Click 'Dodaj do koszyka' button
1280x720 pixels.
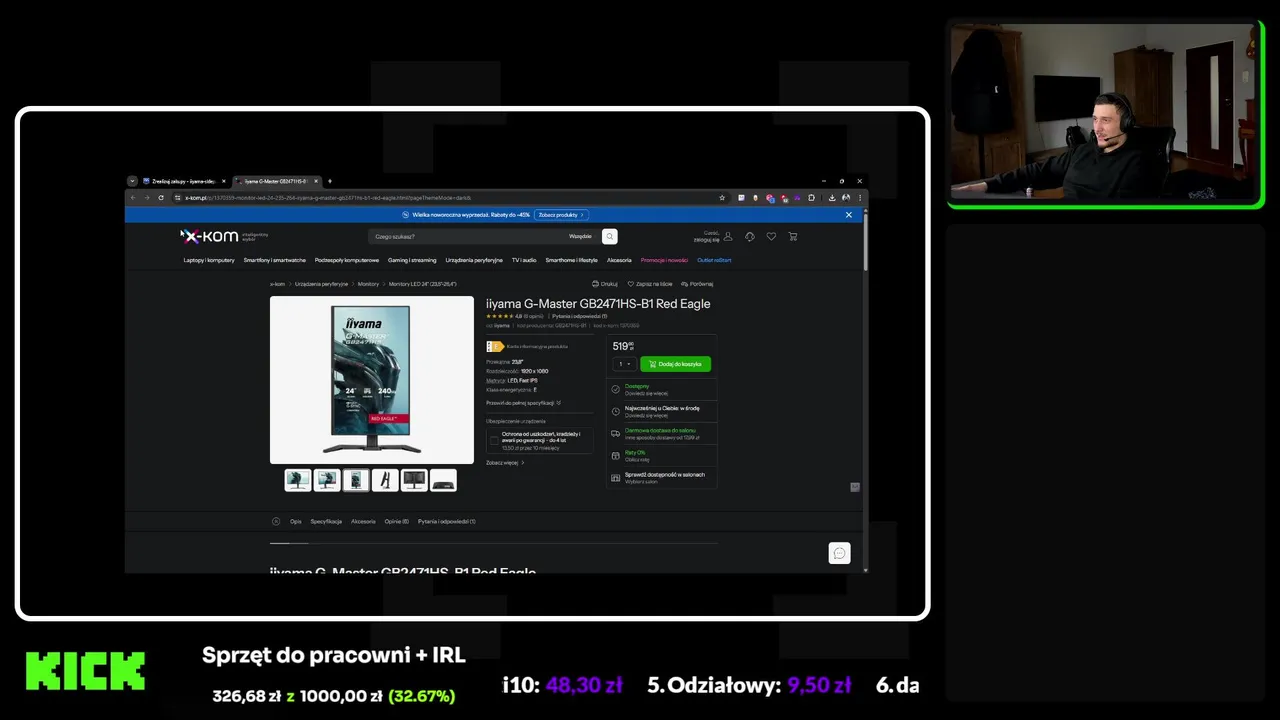[x=675, y=364]
